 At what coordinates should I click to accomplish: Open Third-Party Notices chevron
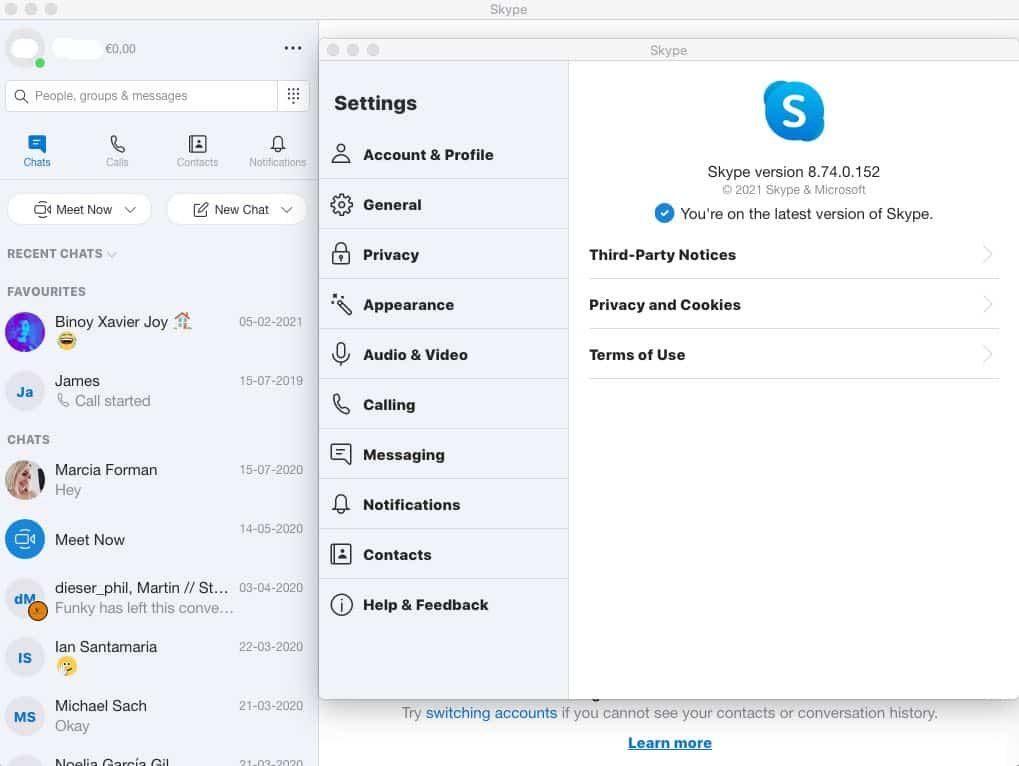[x=987, y=254]
